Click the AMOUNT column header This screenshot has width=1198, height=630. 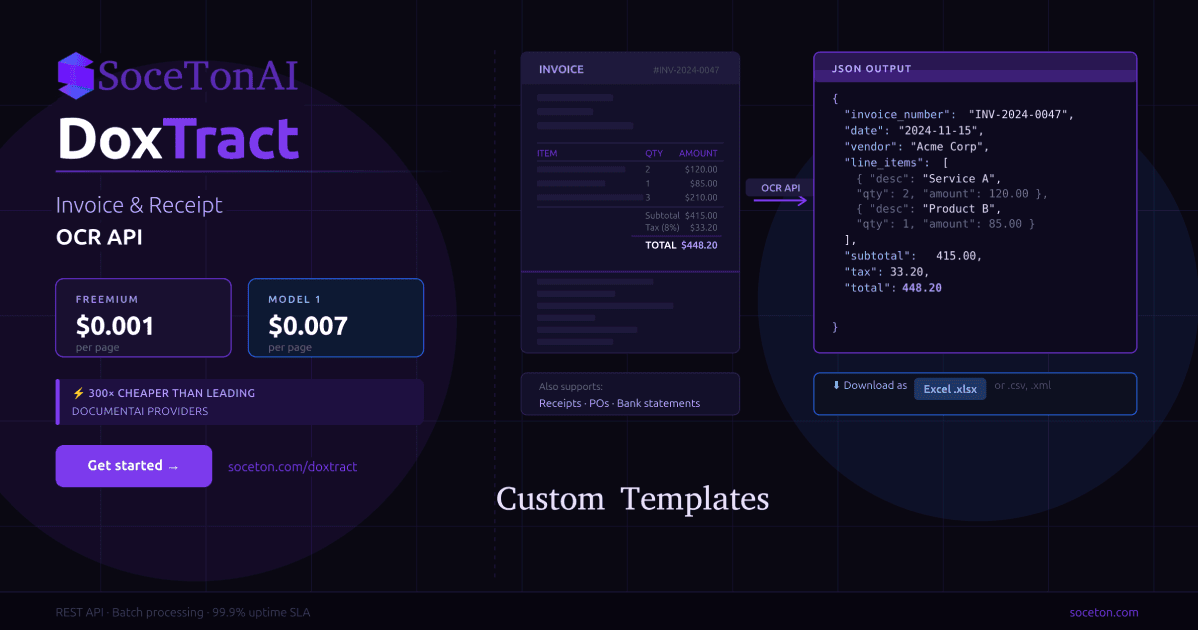tap(698, 153)
